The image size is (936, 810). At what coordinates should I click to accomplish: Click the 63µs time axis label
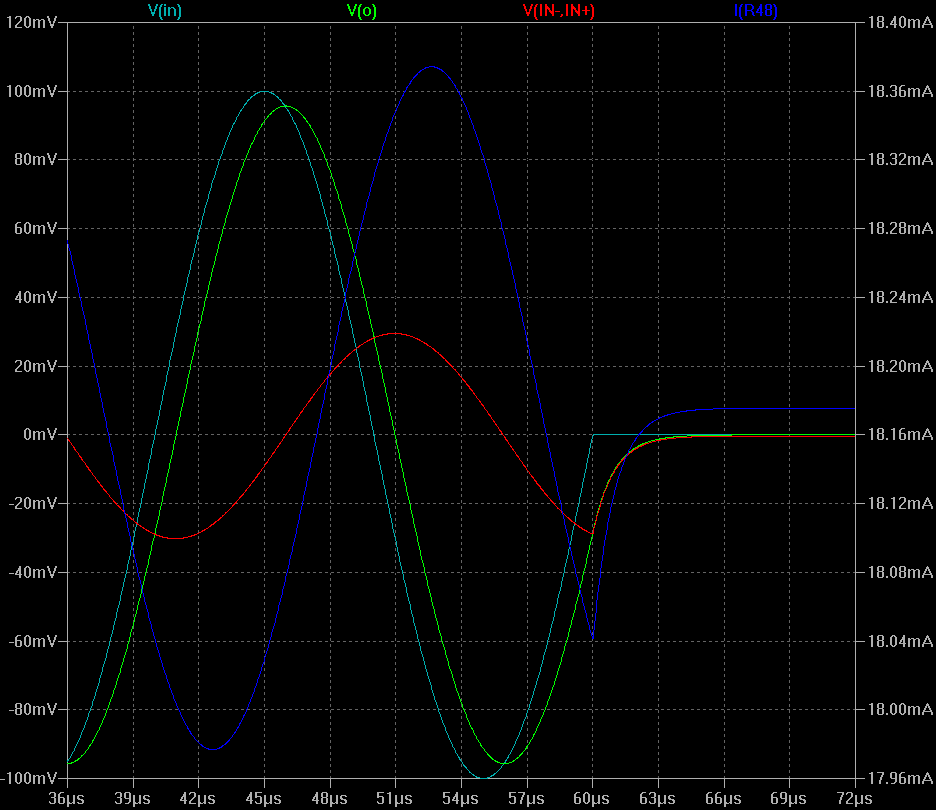657,799
